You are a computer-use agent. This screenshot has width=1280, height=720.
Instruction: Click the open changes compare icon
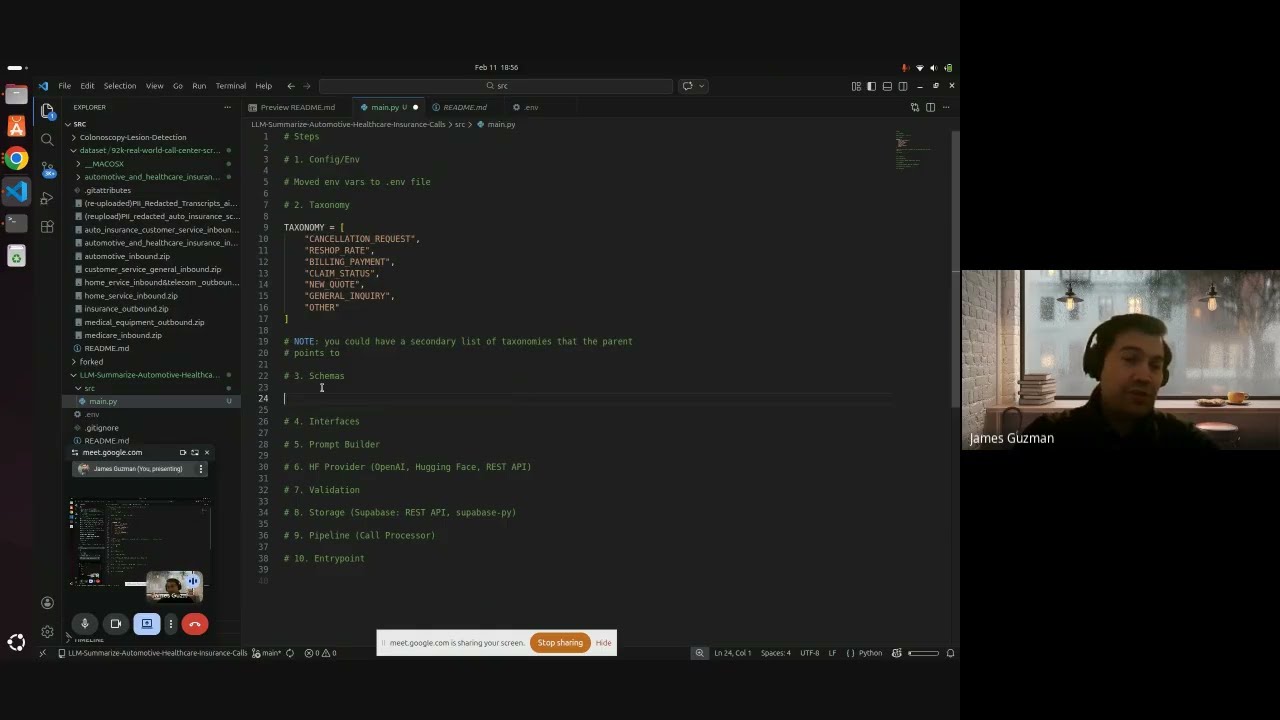[915, 107]
